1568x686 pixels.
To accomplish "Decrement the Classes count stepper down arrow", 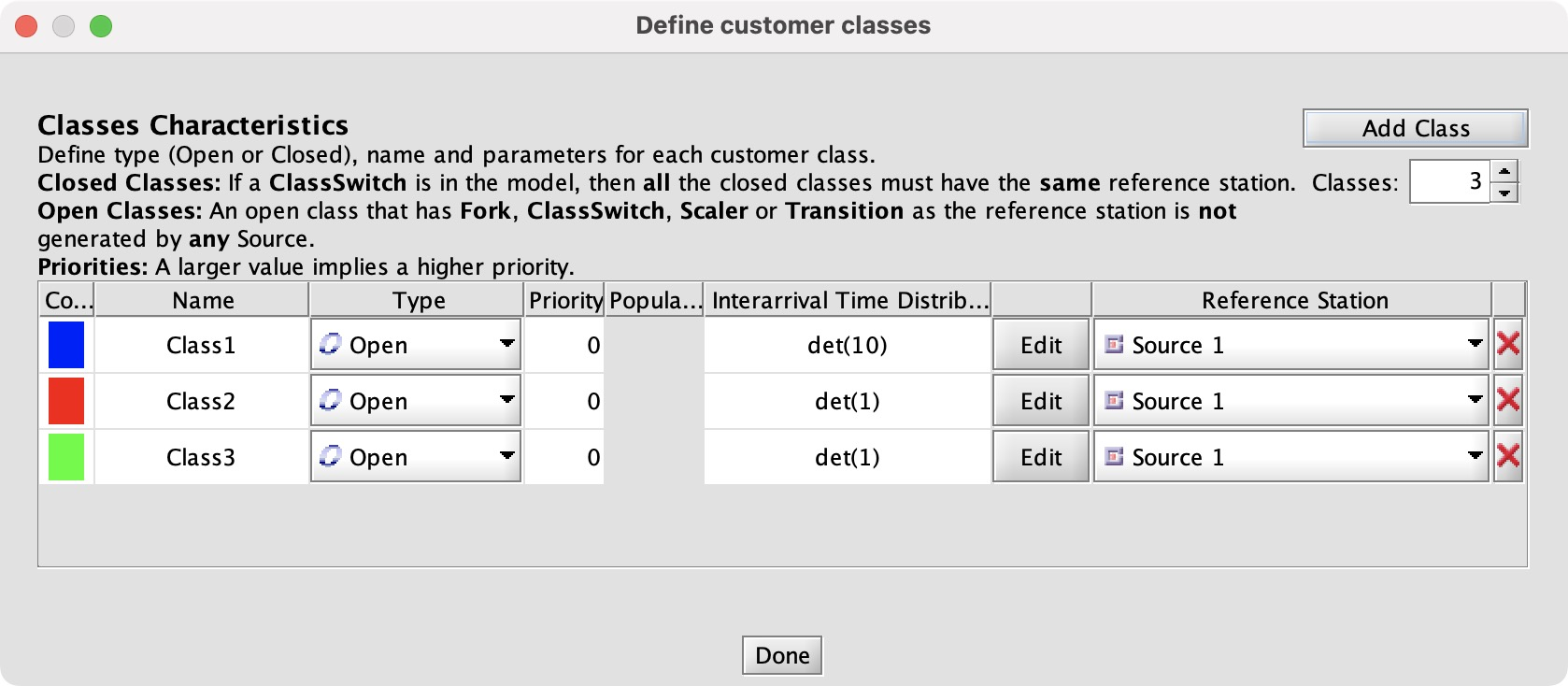I will [x=1504, y=193].
